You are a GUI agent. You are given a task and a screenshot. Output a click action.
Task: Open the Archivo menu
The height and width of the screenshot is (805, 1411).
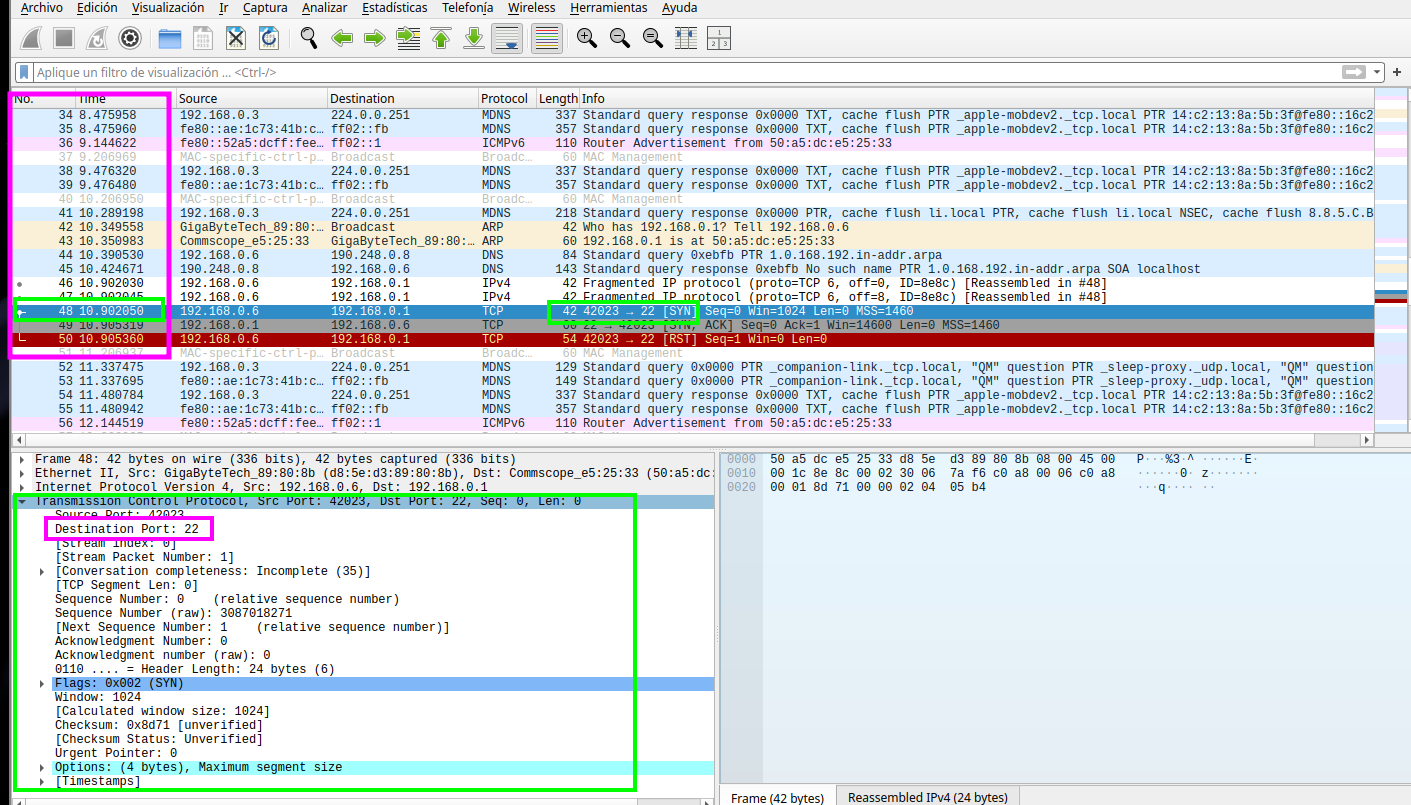pyautogui.click(x=41, y=8)
